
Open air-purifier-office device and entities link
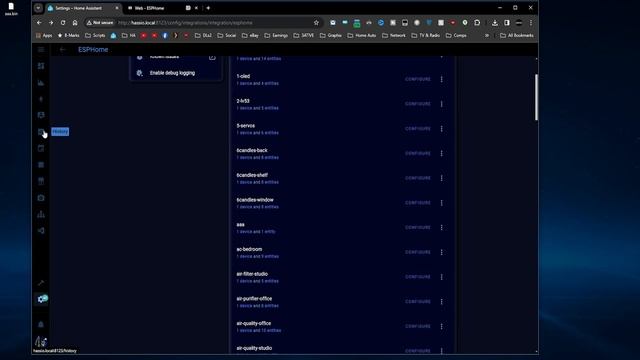click(x=258, y=306)
